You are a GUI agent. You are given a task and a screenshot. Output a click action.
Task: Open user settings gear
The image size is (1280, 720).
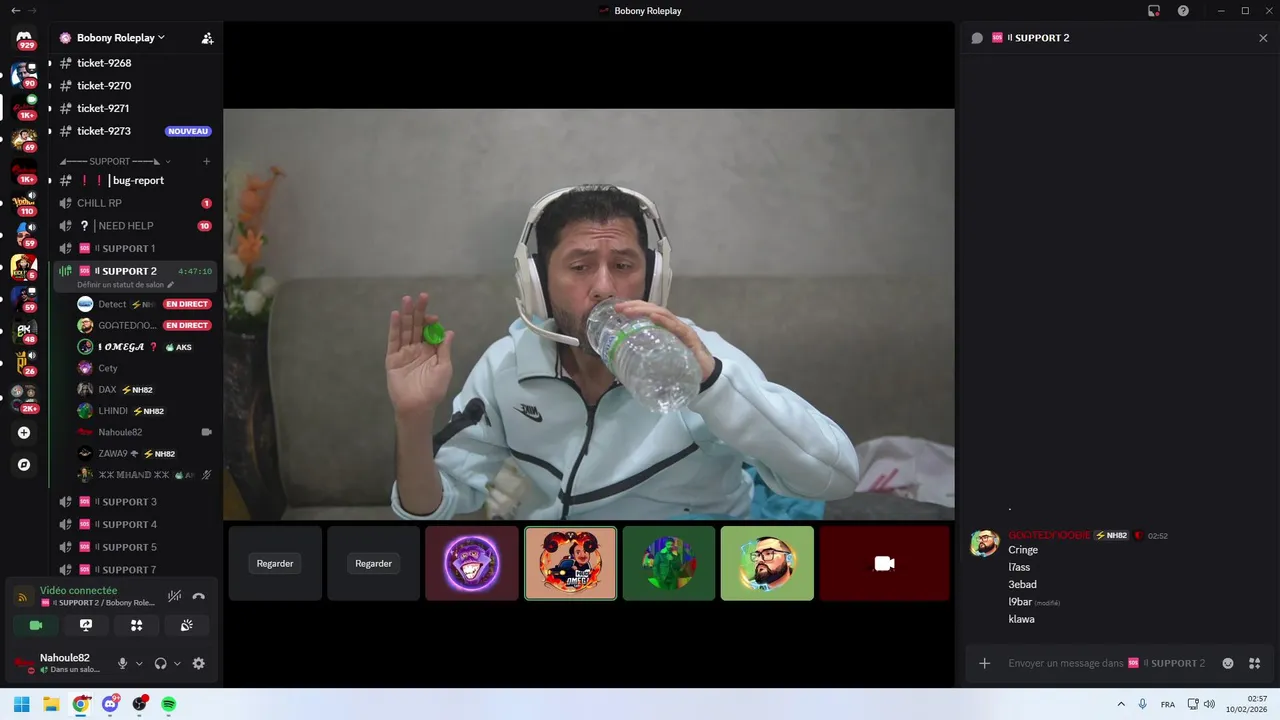click(x=198, y=663)
